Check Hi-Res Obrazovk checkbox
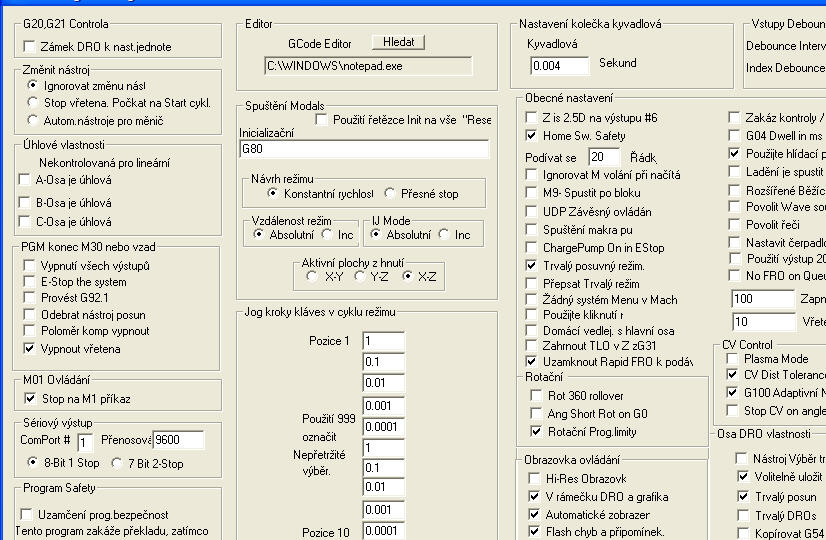The image size is (826, 540). coord(532,478)
